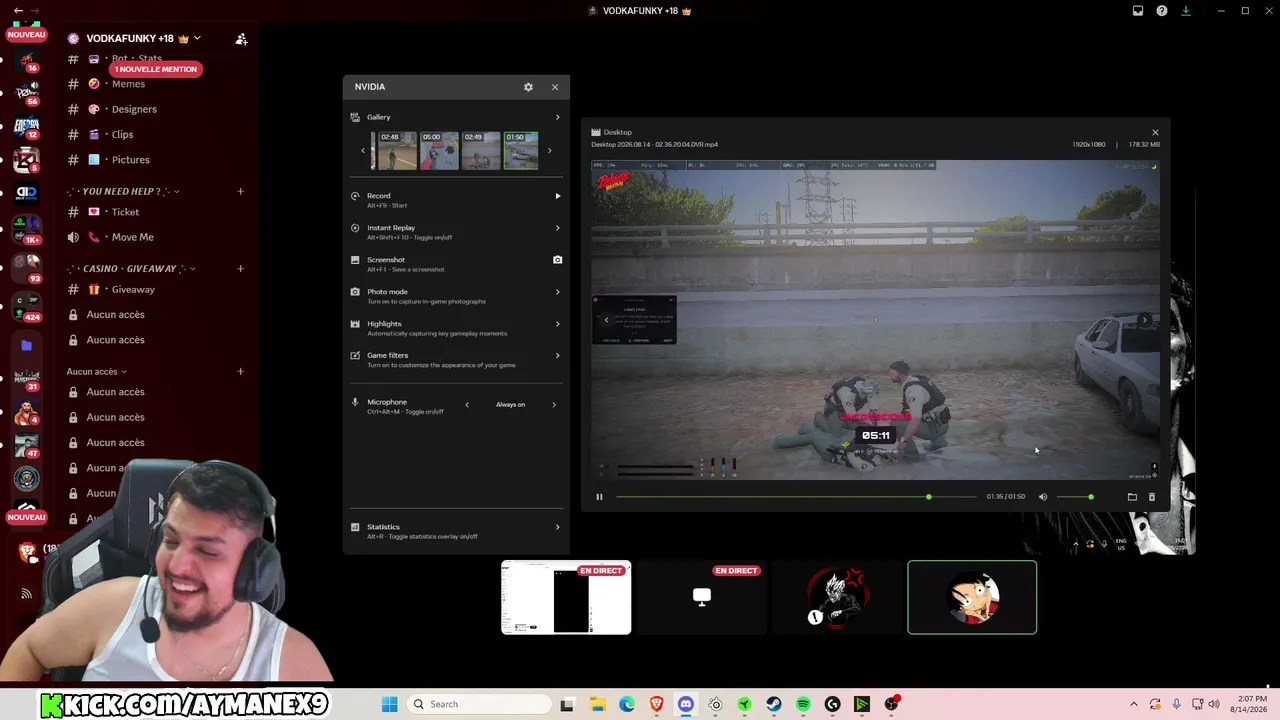This screenshot has height=720, width=1280.
Task: Open NVIDIA overlay settings gear
Action: [528, 87]
